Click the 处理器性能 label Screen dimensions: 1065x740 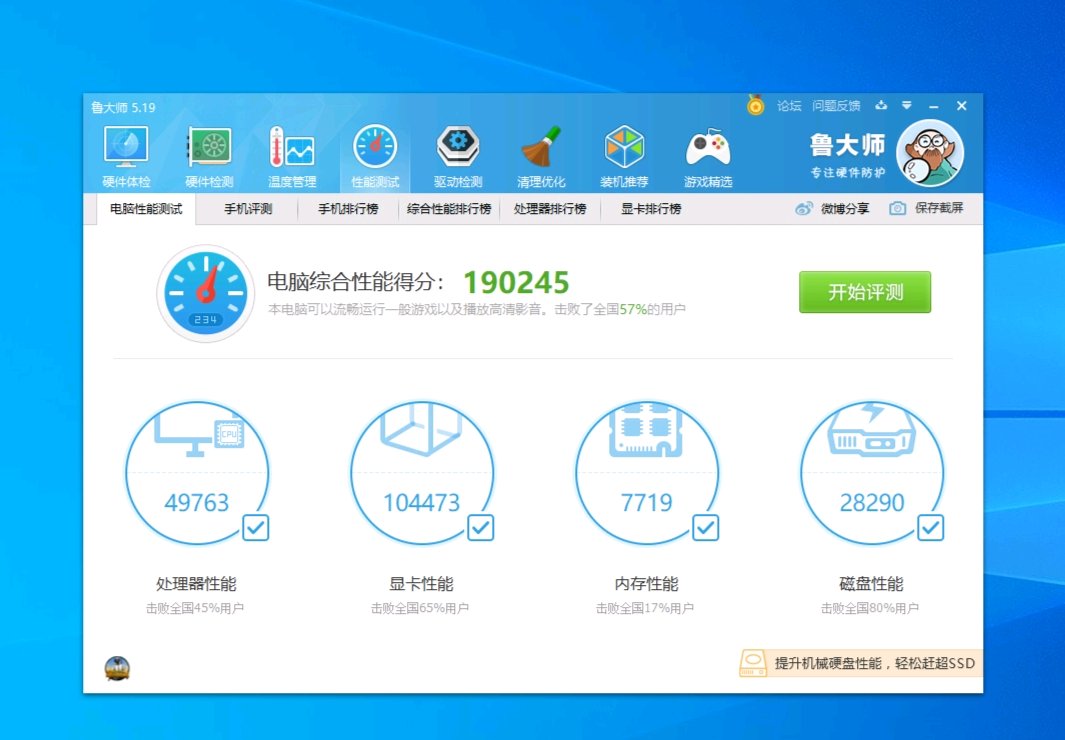(196, 584)
